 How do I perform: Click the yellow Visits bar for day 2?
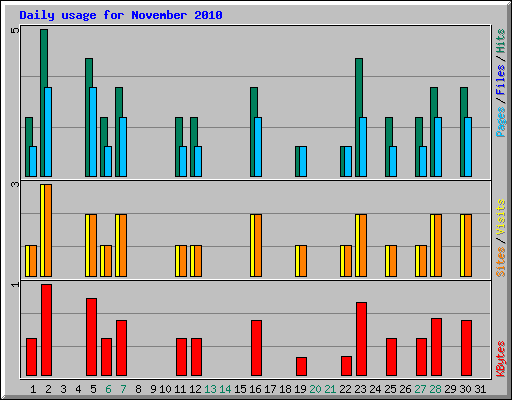tap(42, 230)
